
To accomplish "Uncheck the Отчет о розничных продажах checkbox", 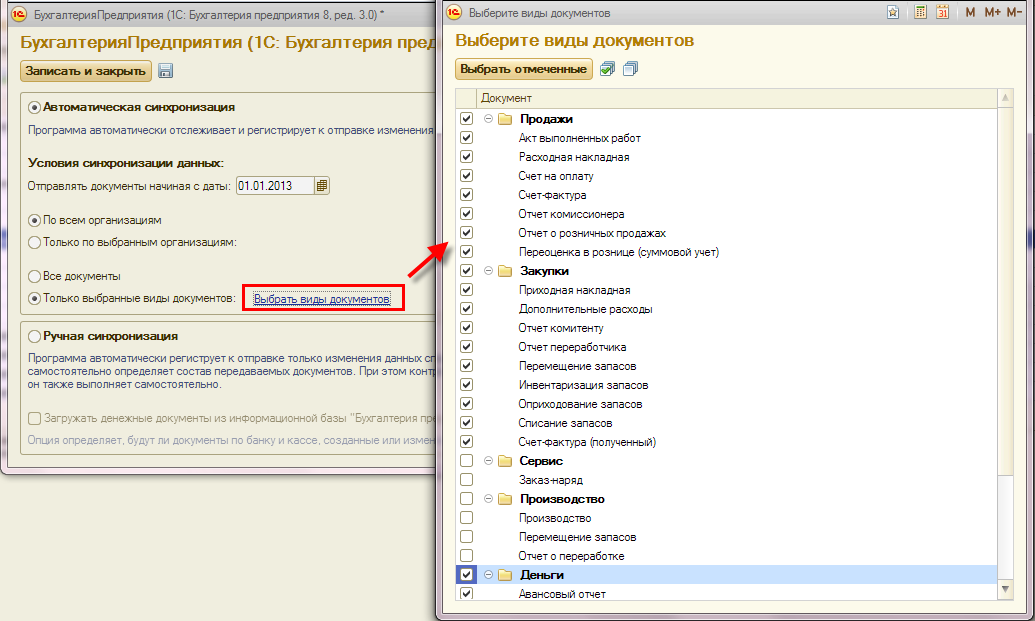I will pos(466,233).
